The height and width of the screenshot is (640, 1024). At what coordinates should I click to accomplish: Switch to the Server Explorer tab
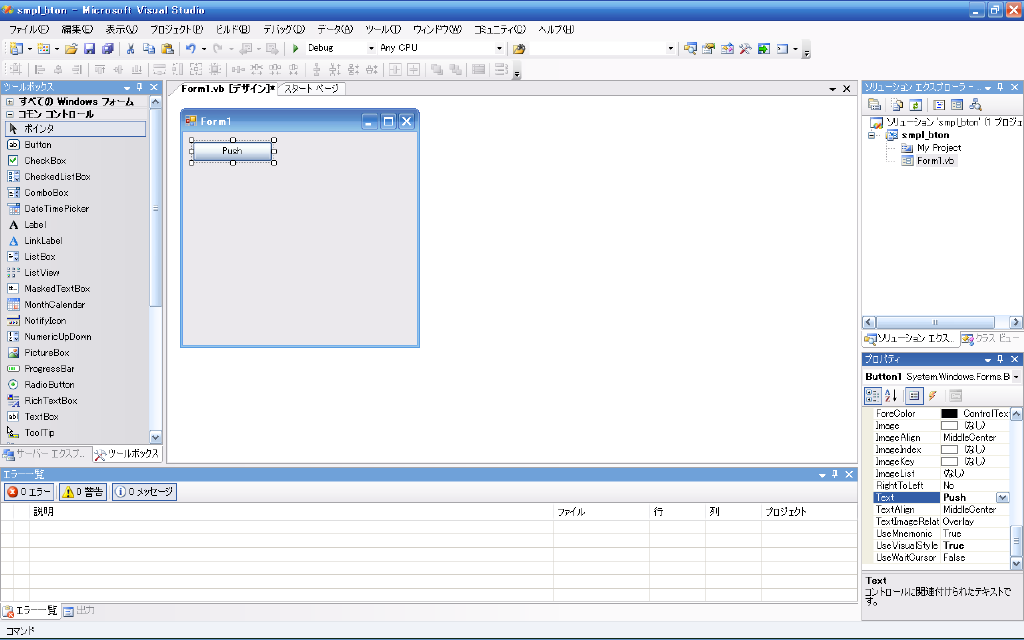coord(45,454)
